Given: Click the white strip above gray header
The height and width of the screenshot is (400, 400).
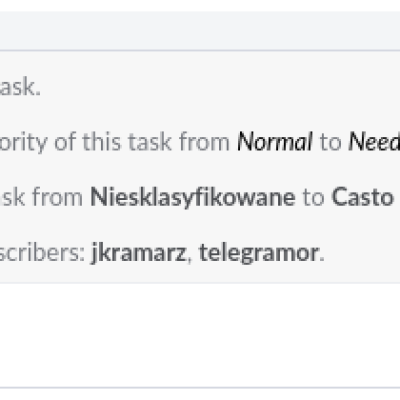Looking at the screenshot, I should click(x=200, y=6).
